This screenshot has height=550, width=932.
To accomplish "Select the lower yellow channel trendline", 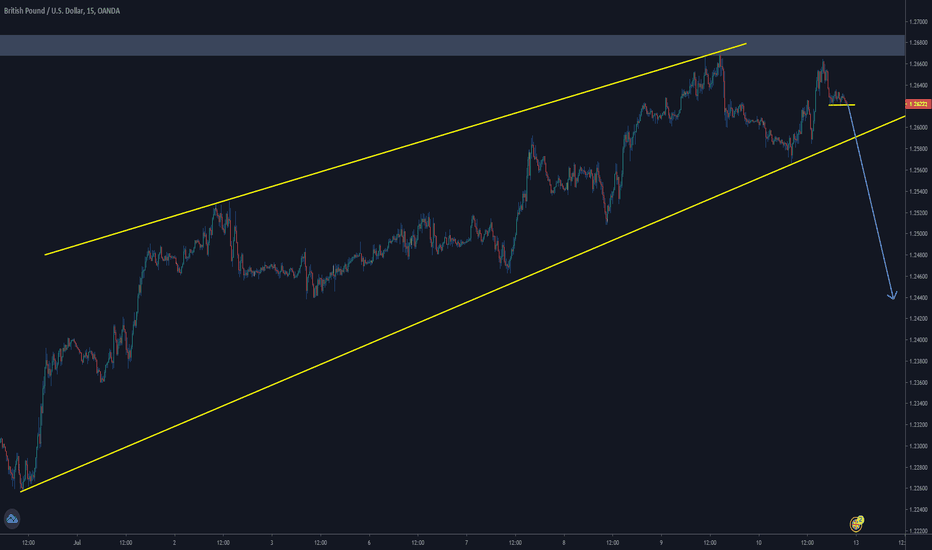I will (x=462, y=304).
